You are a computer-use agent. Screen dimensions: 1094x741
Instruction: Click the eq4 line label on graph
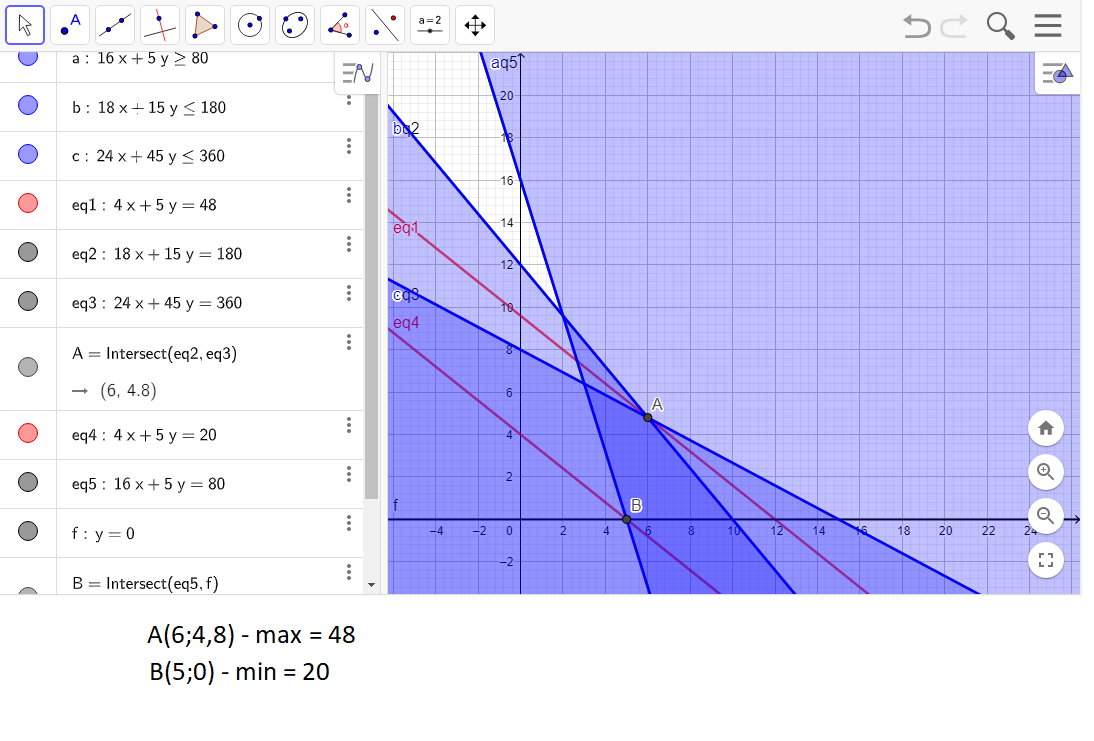pos(405,322)
